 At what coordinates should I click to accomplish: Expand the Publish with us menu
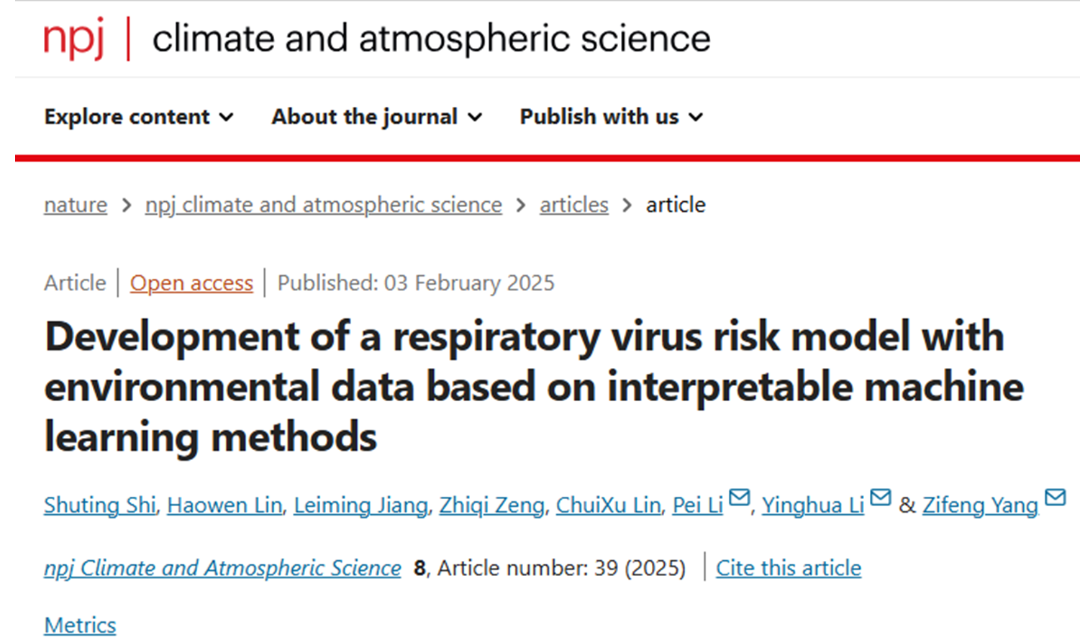[x=611, y=117]
